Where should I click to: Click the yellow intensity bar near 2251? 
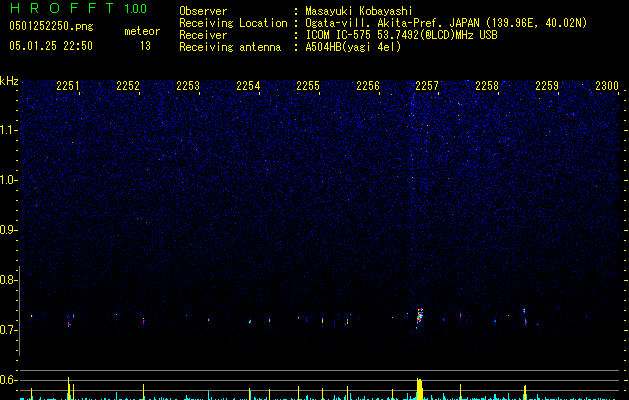pyautogui.click(x=69, y=388)
